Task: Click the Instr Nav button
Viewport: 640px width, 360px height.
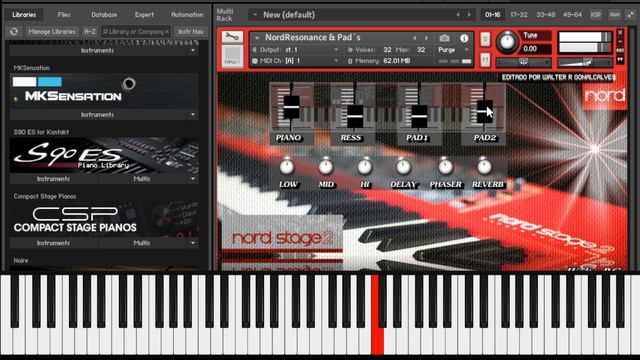Action: 191,31
